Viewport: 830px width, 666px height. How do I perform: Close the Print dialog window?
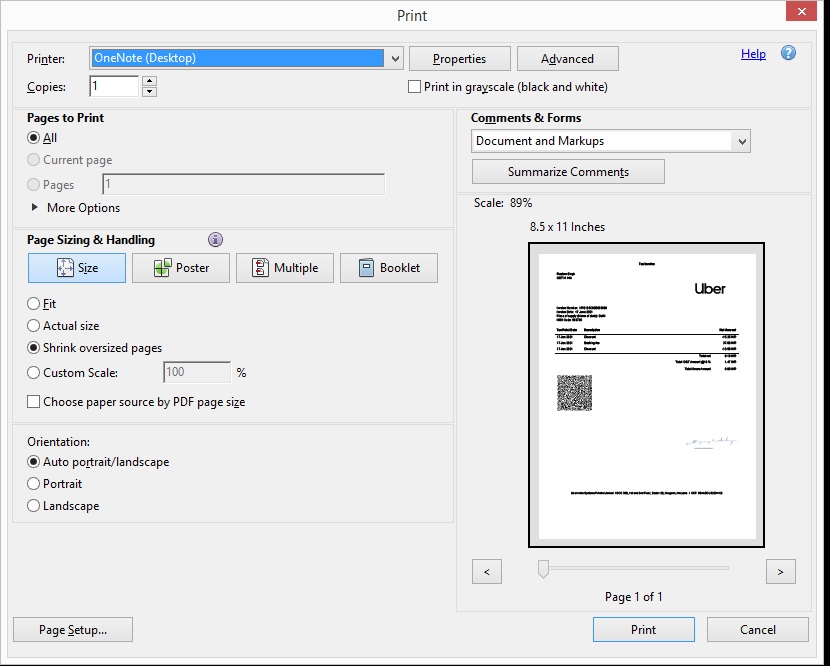point(801,11)
